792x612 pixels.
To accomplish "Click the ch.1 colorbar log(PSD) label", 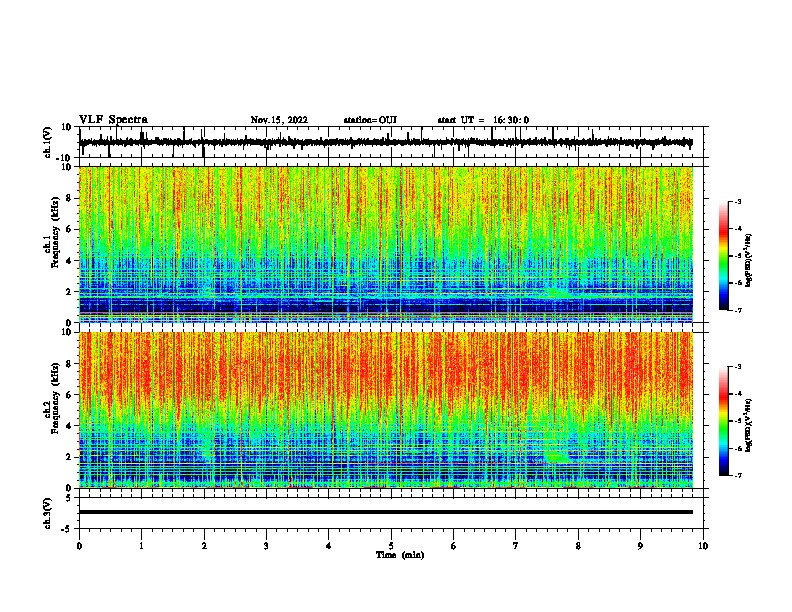I will click(x=748, y=260).
